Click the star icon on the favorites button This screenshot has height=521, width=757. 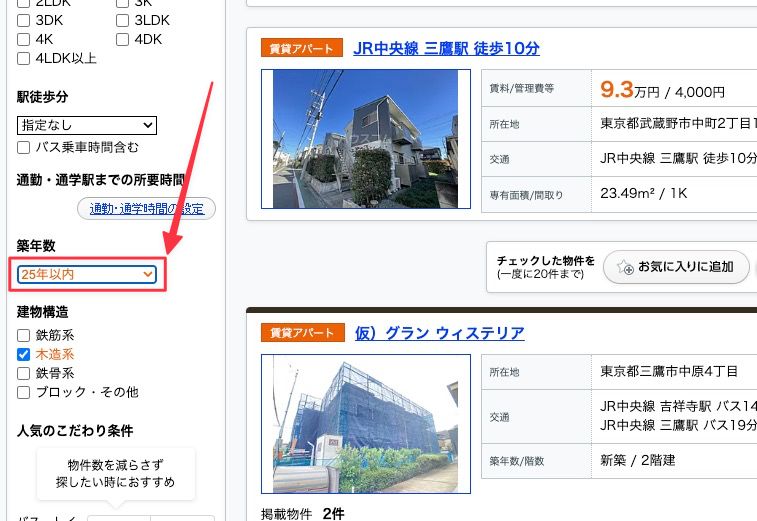click(625, 267)
